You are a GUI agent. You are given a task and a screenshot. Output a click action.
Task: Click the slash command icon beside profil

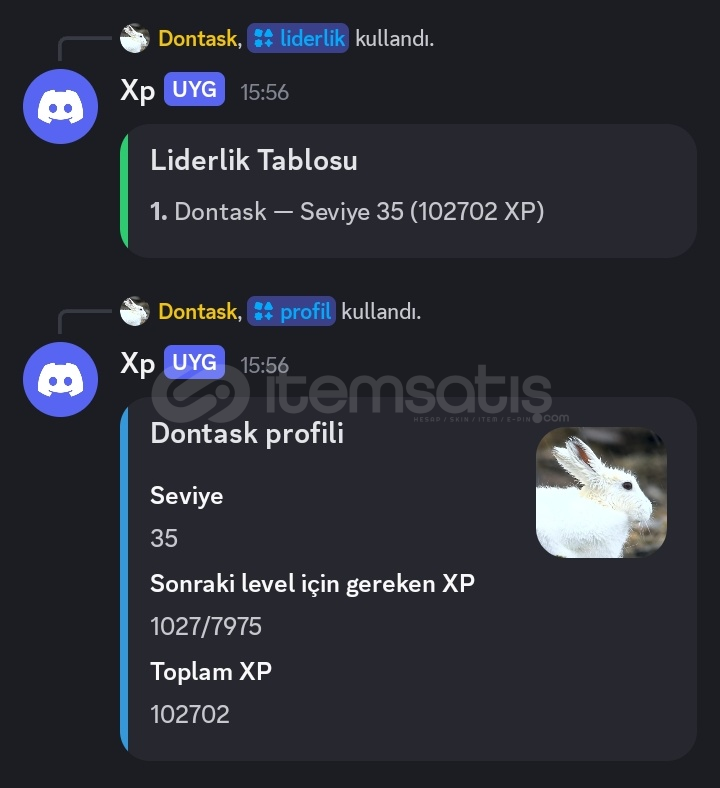tap(263, 311)
